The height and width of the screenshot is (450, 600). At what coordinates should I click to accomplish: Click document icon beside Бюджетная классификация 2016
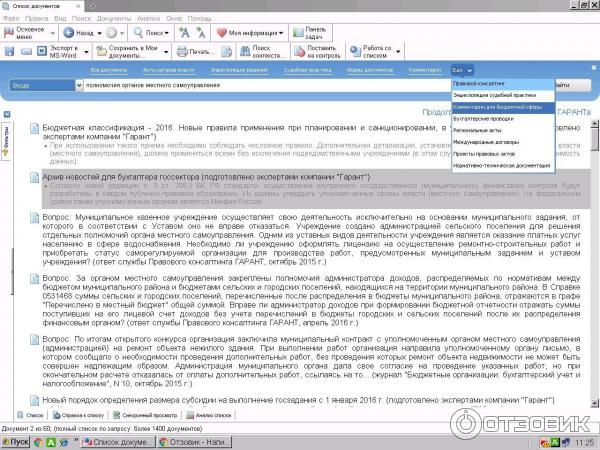tap(34, 129)
